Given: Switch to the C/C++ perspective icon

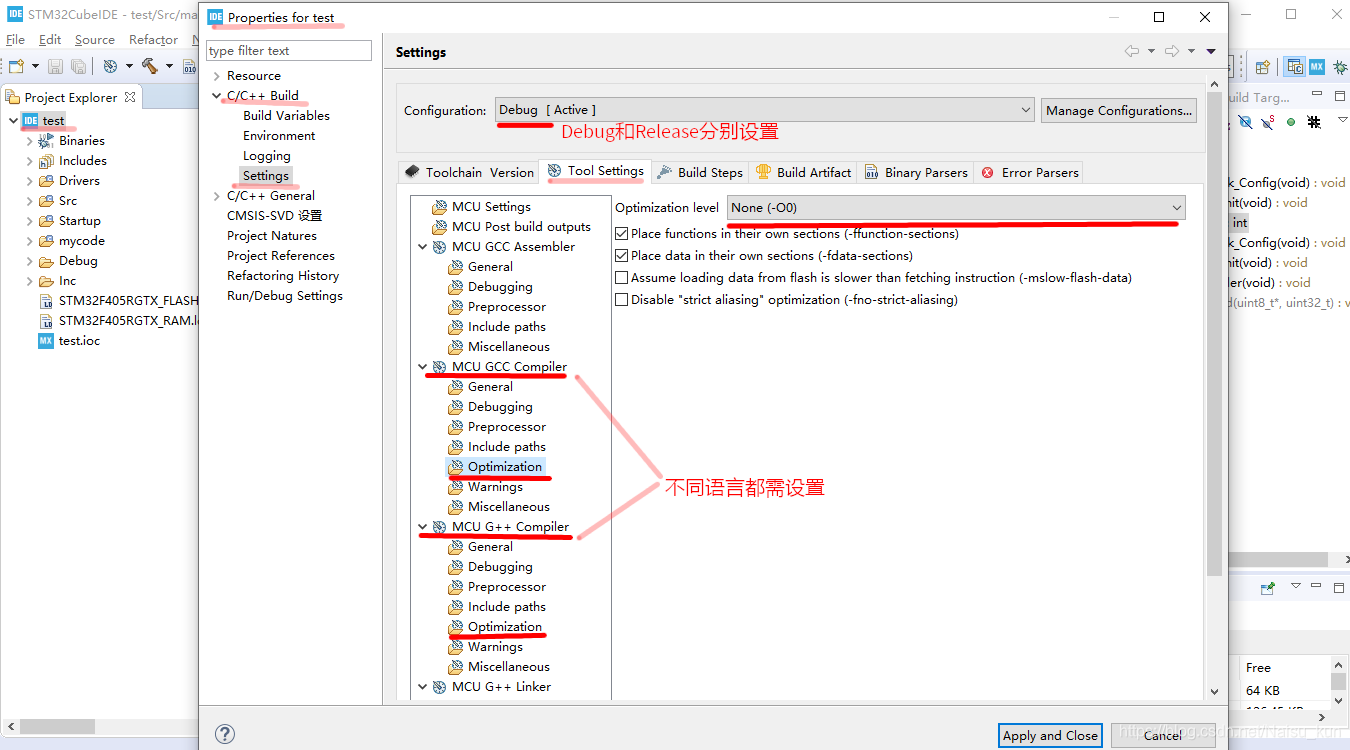Looking at the screenshot, I should (1295, 67).
